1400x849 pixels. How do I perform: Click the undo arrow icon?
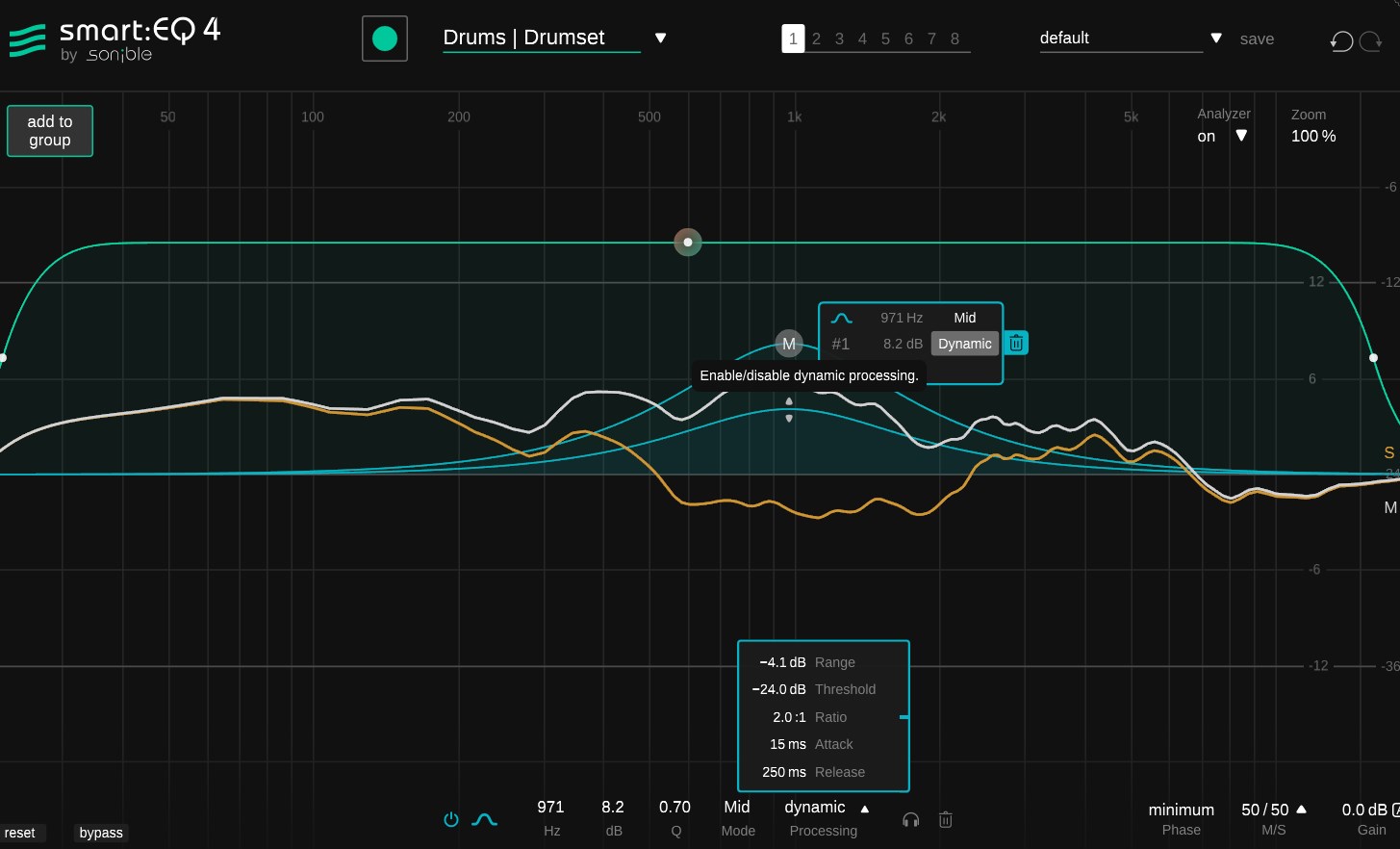click(x=1341, y=40)
